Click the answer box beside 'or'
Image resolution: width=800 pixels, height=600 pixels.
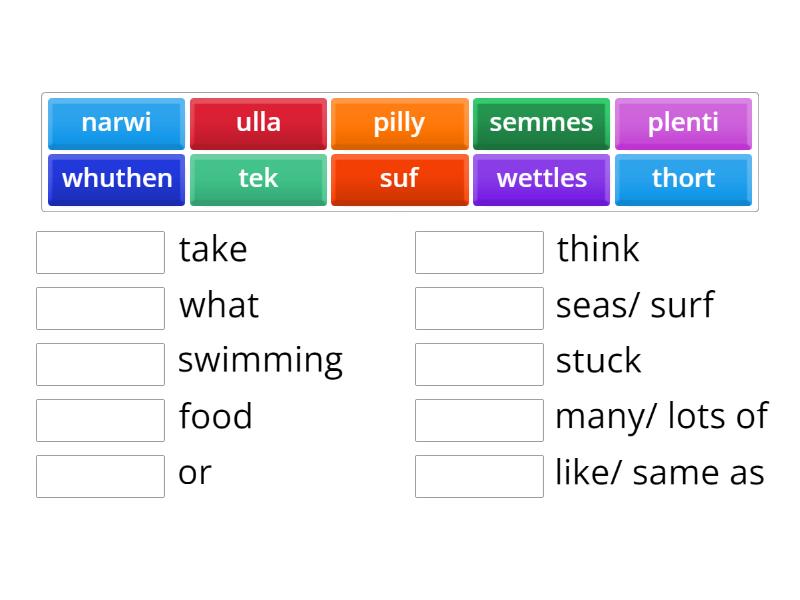pyautogui.click(x=100, y=476)
